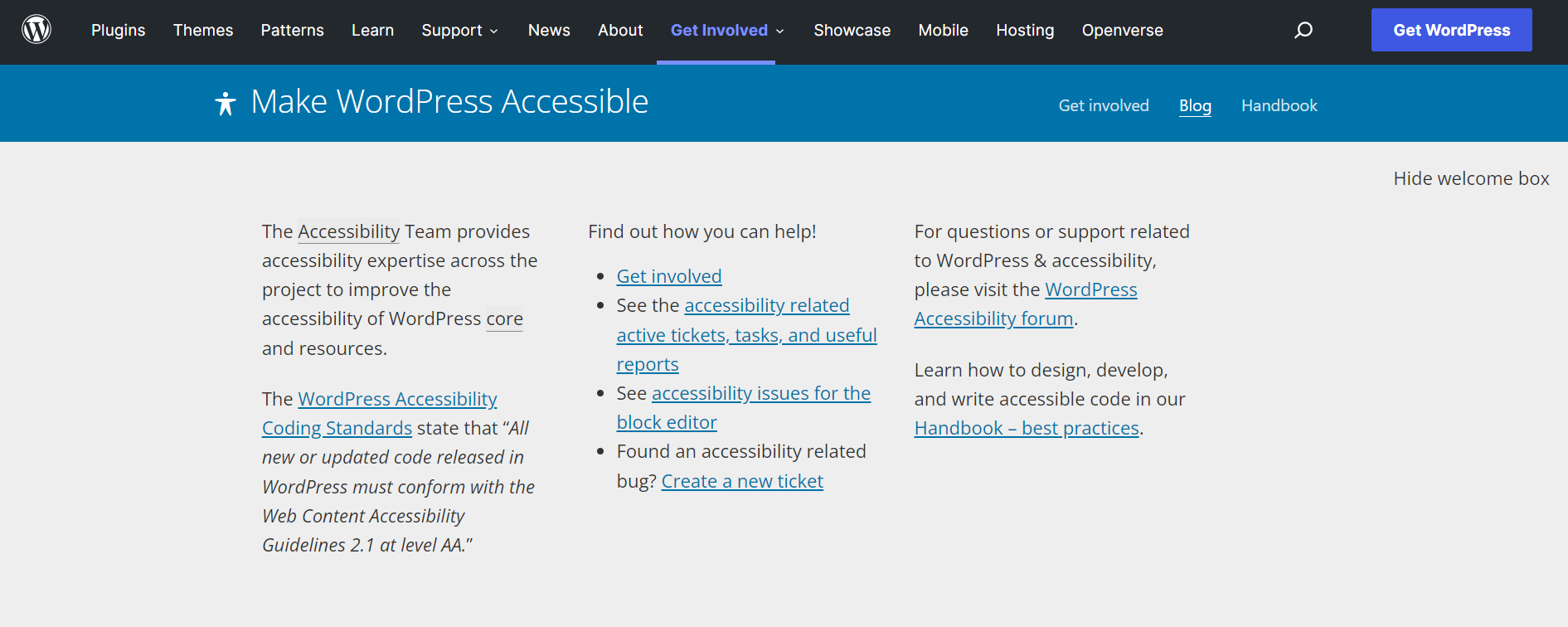The width and height of the screenshot is (1568, 627).
Task: Follow the Get involved list link
Action: (x=669, y=276)
